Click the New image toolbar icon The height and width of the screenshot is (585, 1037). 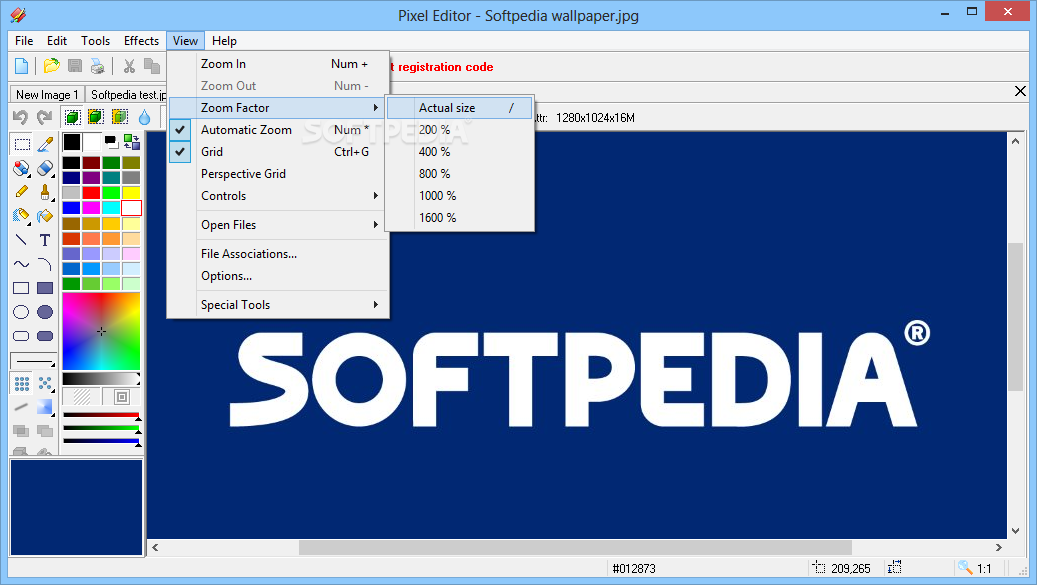pos(21,66)
